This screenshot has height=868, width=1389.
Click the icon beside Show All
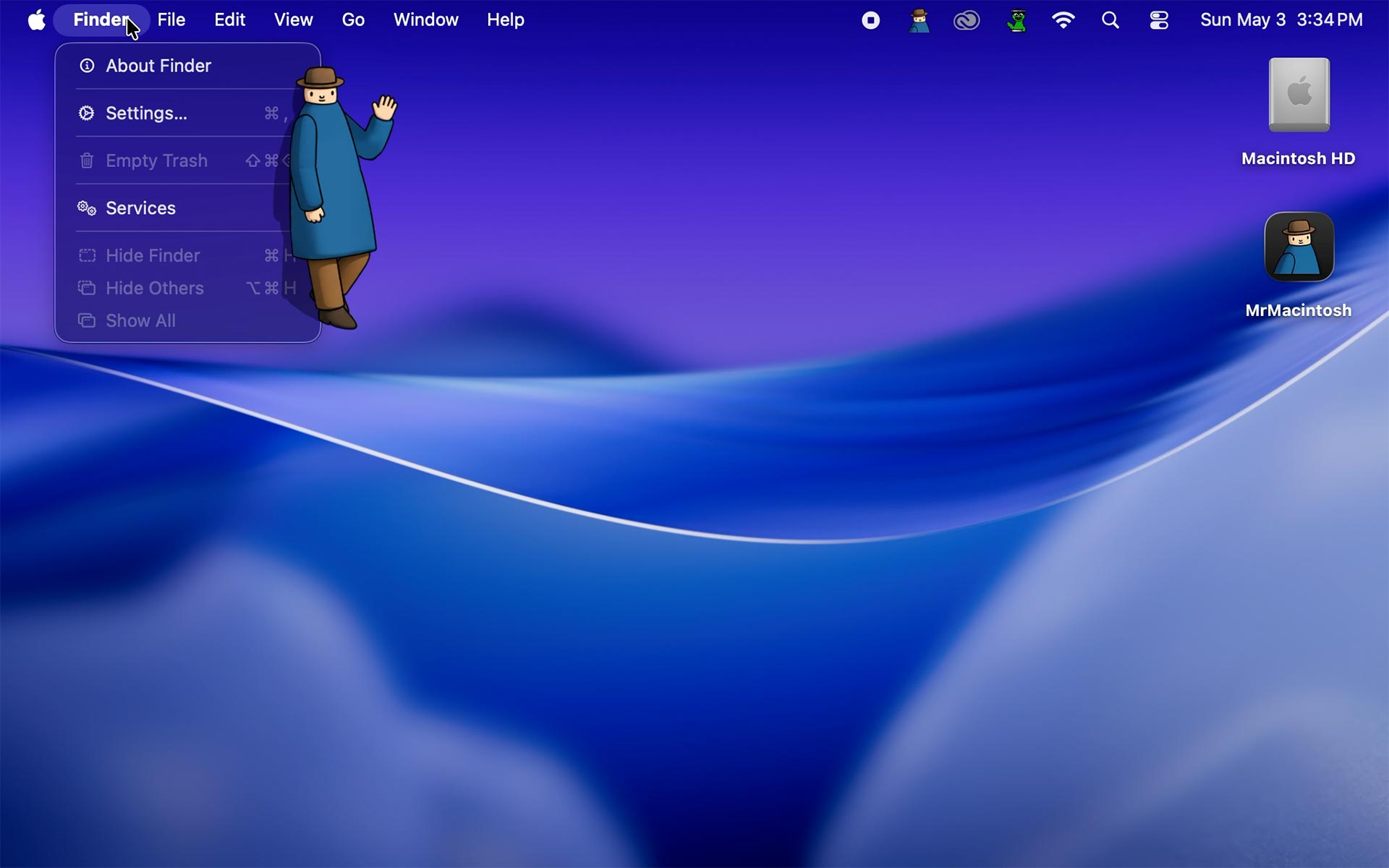click(87, 320)
